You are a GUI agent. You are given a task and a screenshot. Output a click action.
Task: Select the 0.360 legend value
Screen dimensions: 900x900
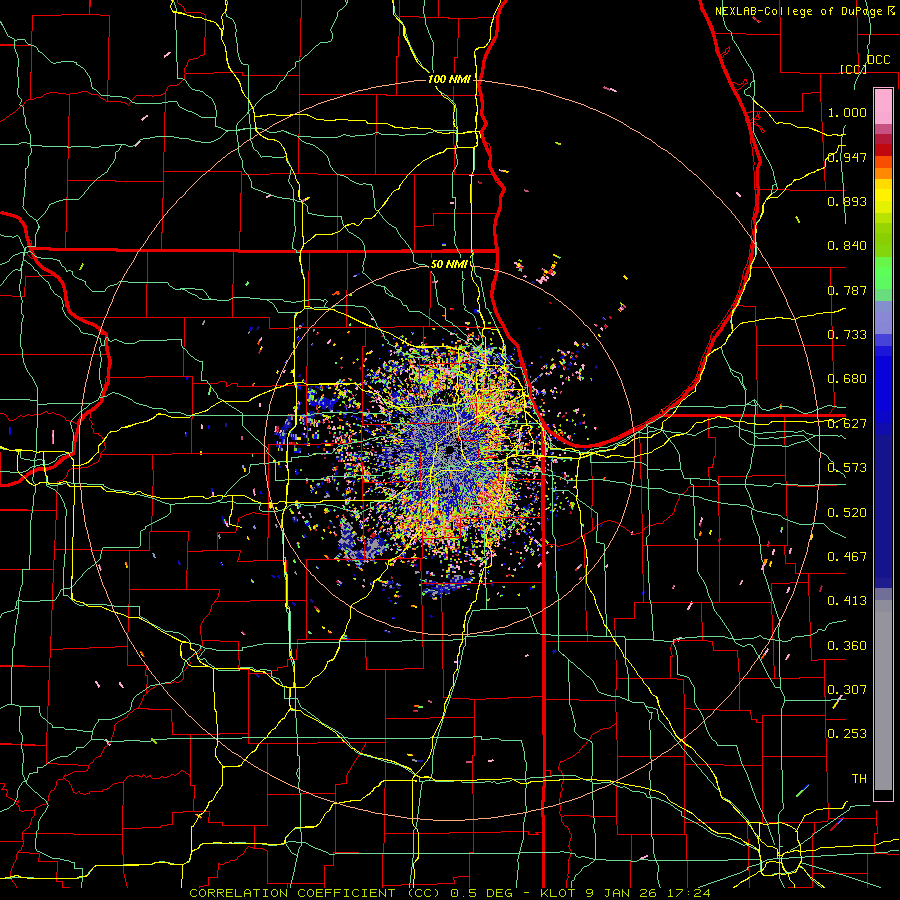pos(847,645)
